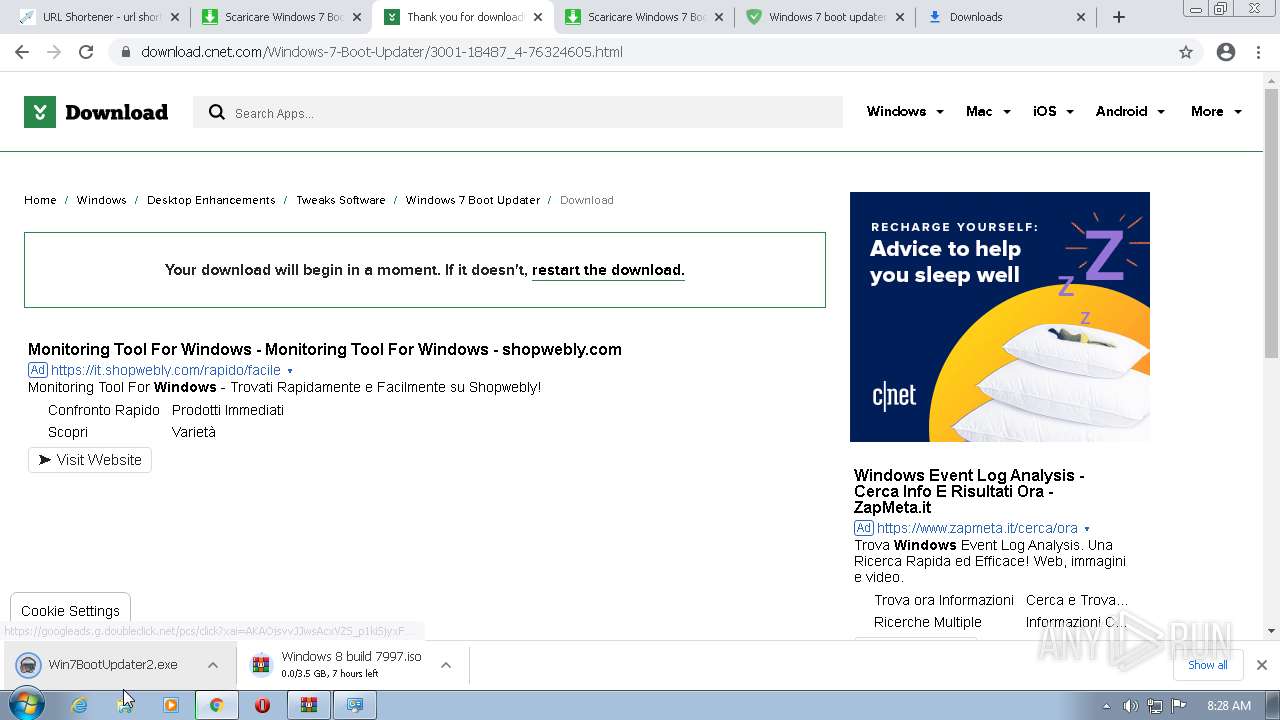The width and height of the screenshot is (1280, 720).
Task: Click Windows 7 Boot Updater breadcrumb
Action: 472,200
